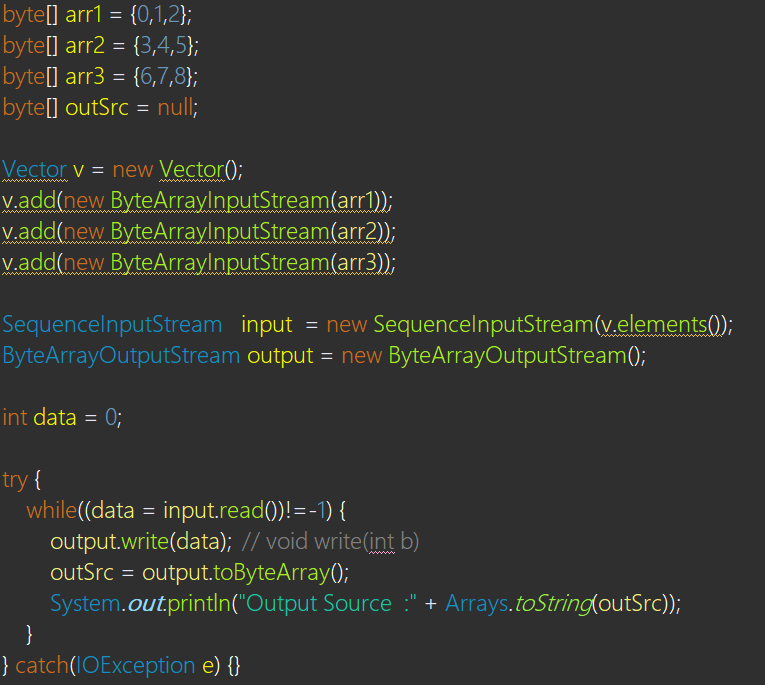Viewport: 765px width, 685px height.
Task: Click the blue SequenceInputStream type declaration
Action: [x=112, y=325]
